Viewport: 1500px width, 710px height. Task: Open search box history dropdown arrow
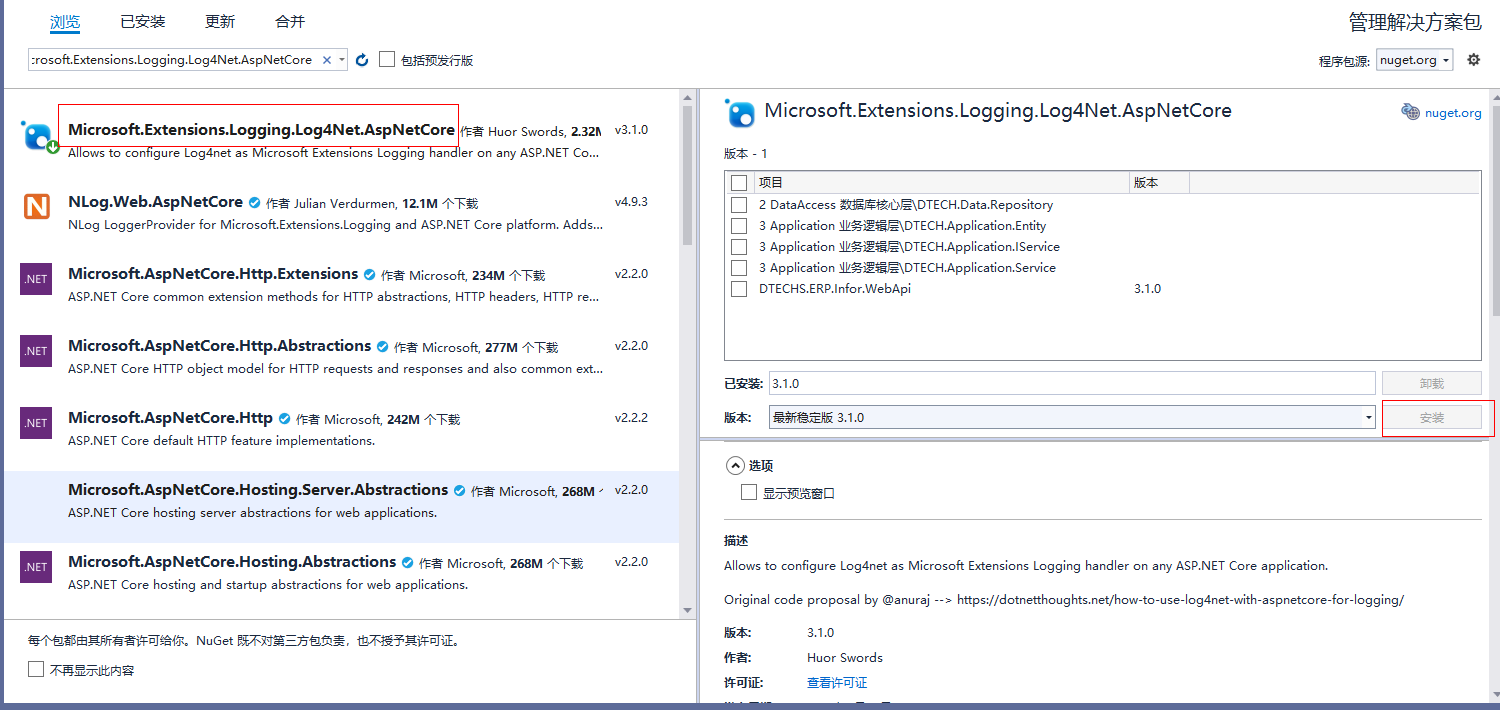(342, 60)
